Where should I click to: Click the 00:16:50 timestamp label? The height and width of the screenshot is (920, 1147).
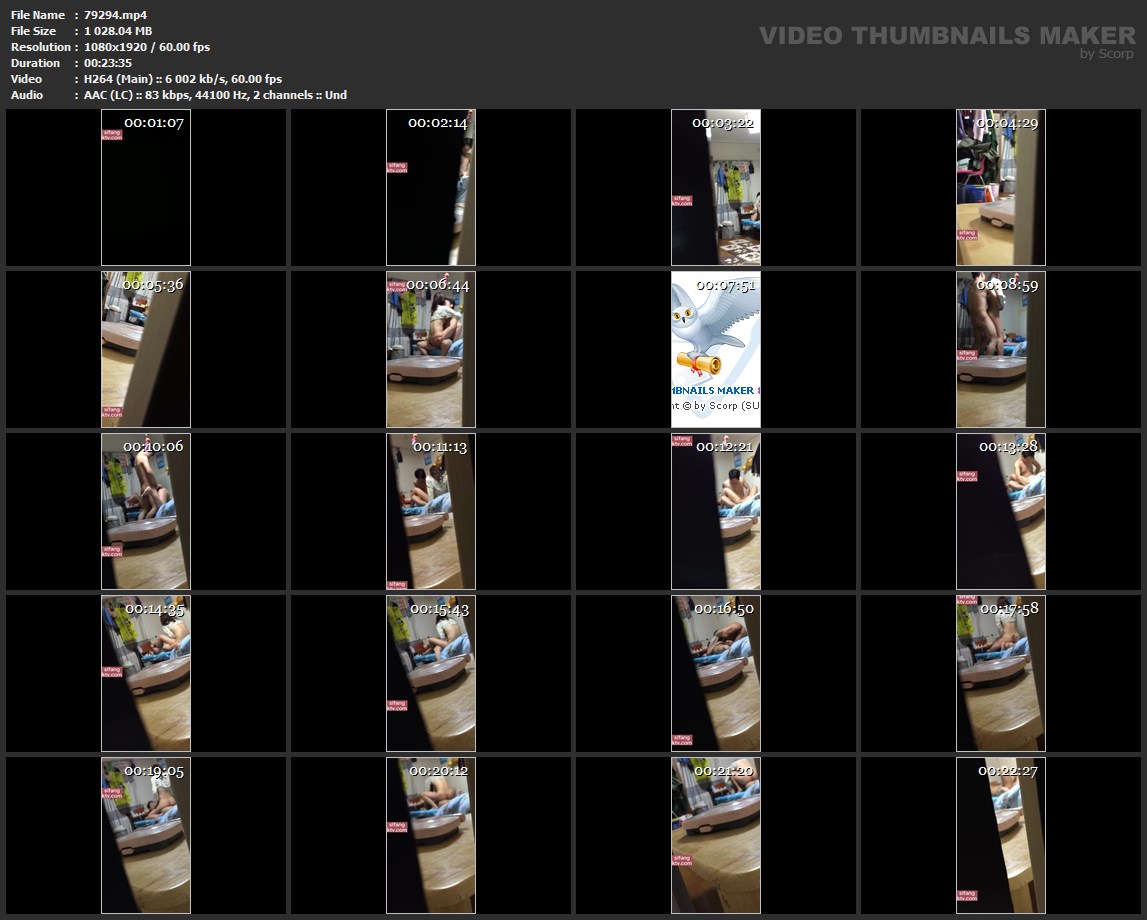(723, 608)
